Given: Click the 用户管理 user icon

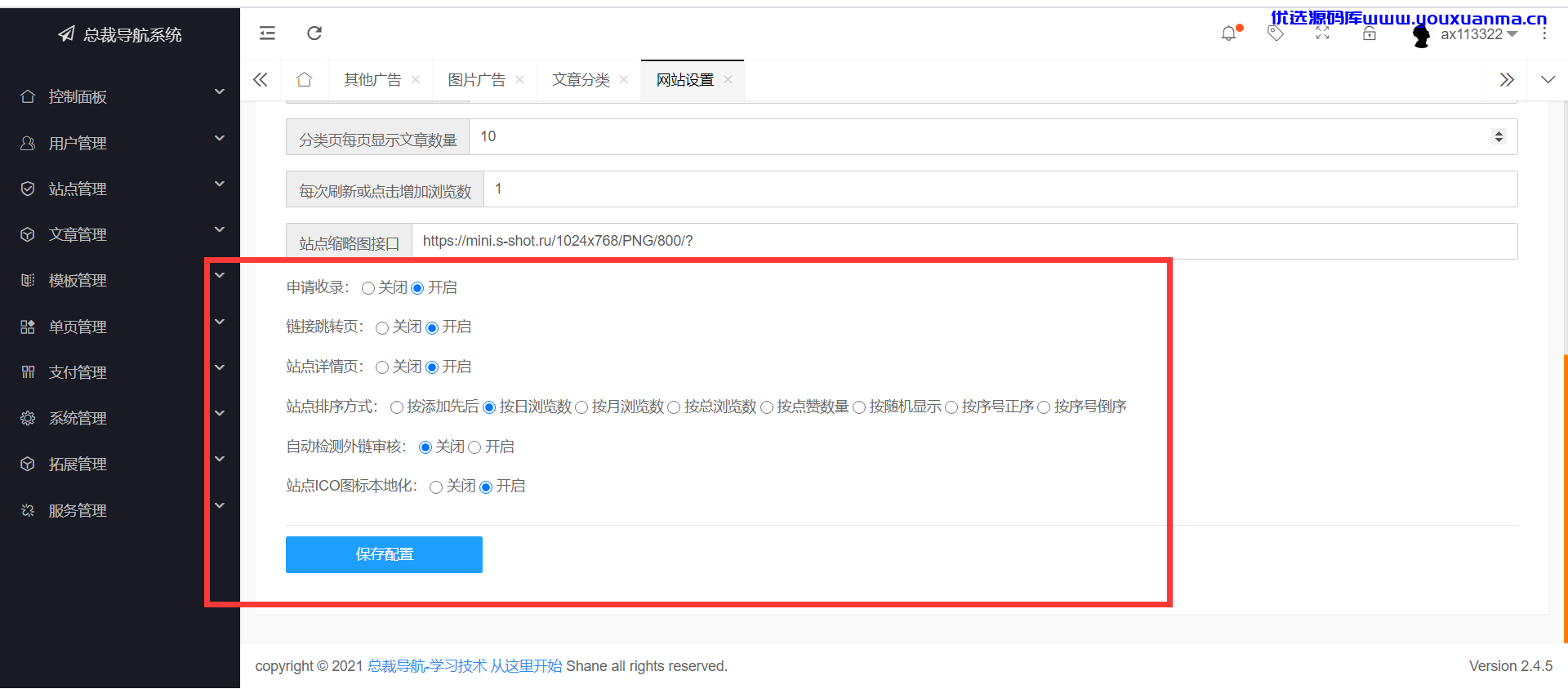Looking at the screenshot, I should click(x=28, y=143).
